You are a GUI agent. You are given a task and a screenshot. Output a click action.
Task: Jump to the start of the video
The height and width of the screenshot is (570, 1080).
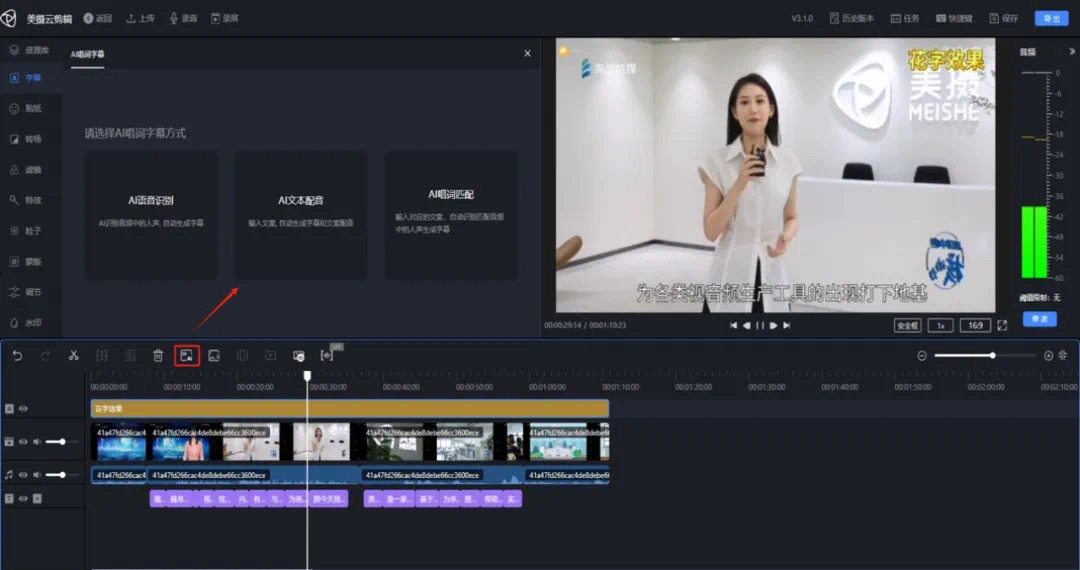[x=734, y=326]
